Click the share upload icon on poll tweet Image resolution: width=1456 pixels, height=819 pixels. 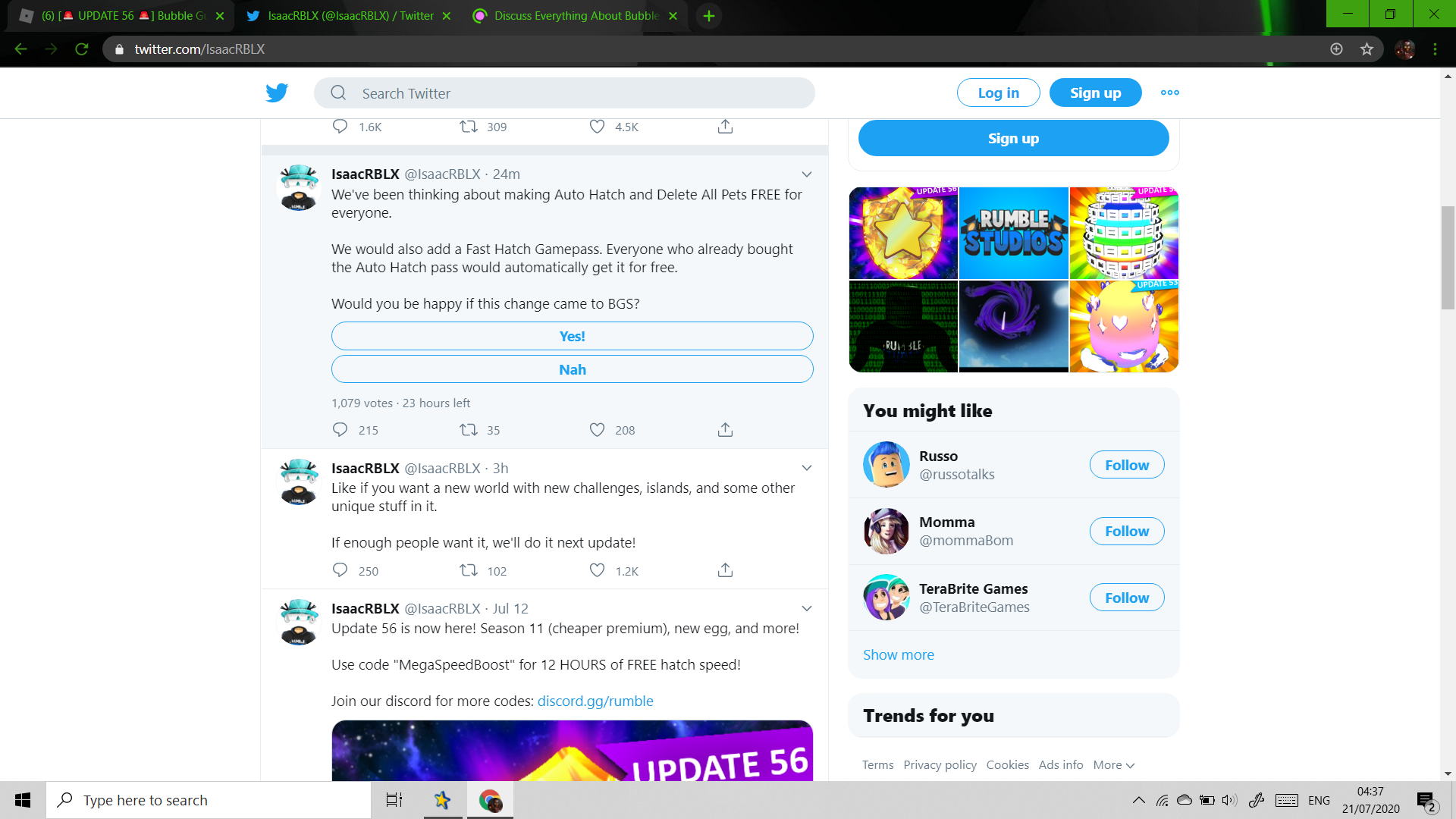click(x=726, y=430)
